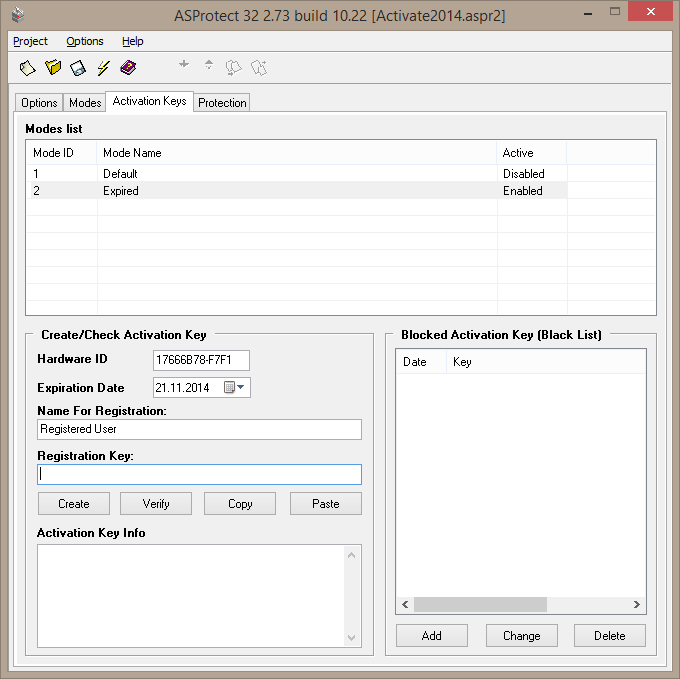Click the Hardware ID input field
Viewport: 680px width, 679px height.
click(x=201, y=360)
